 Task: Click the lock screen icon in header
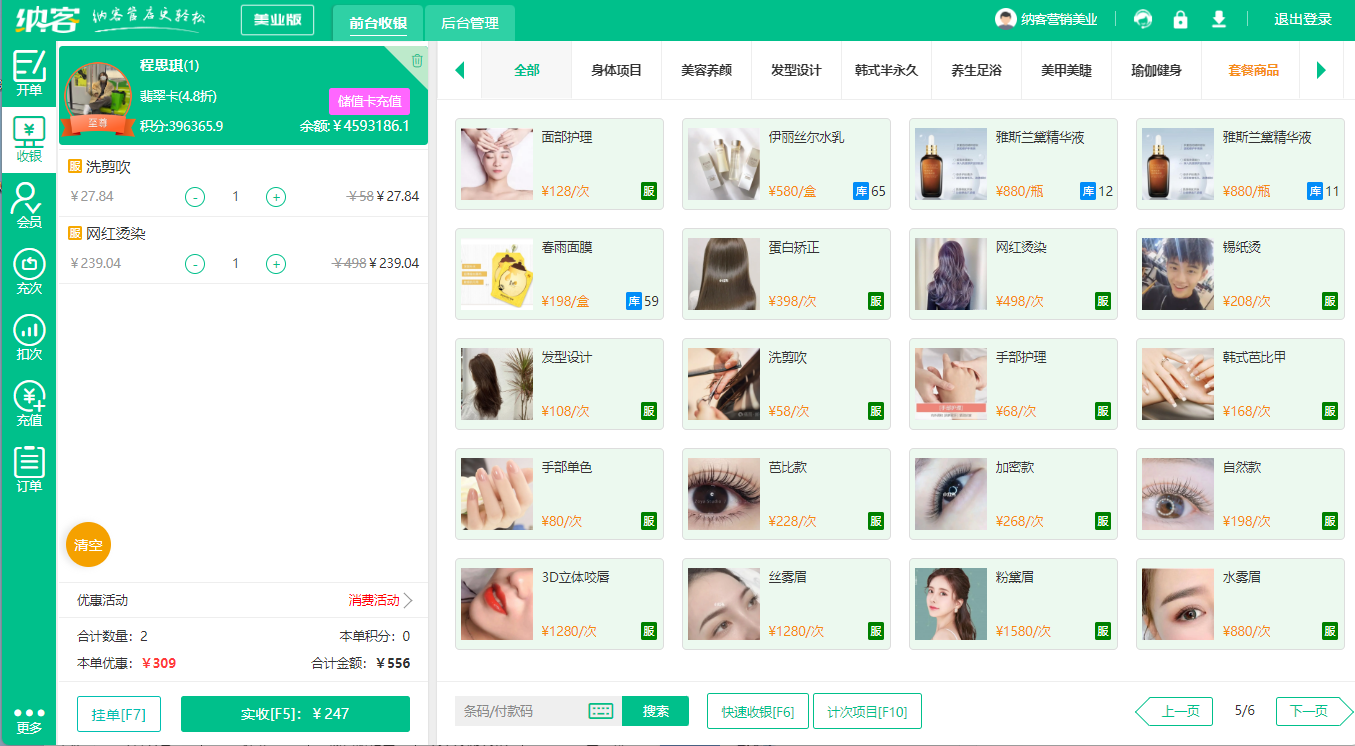[1180, 20]
